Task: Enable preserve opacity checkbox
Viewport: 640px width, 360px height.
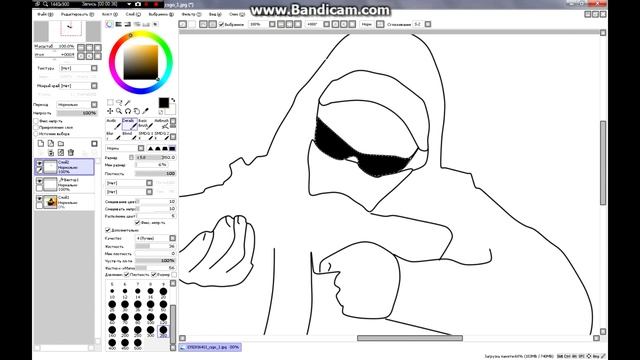Action: [36, 121]
